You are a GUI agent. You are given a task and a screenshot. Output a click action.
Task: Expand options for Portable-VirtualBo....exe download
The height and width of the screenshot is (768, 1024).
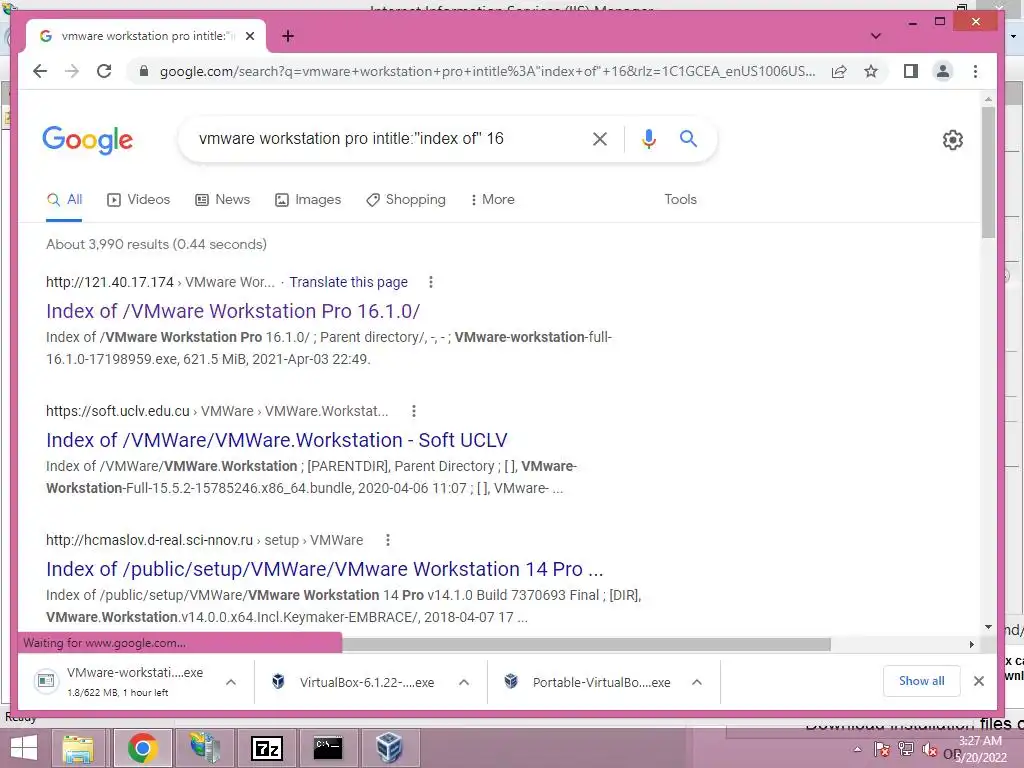tap(697, 682)
